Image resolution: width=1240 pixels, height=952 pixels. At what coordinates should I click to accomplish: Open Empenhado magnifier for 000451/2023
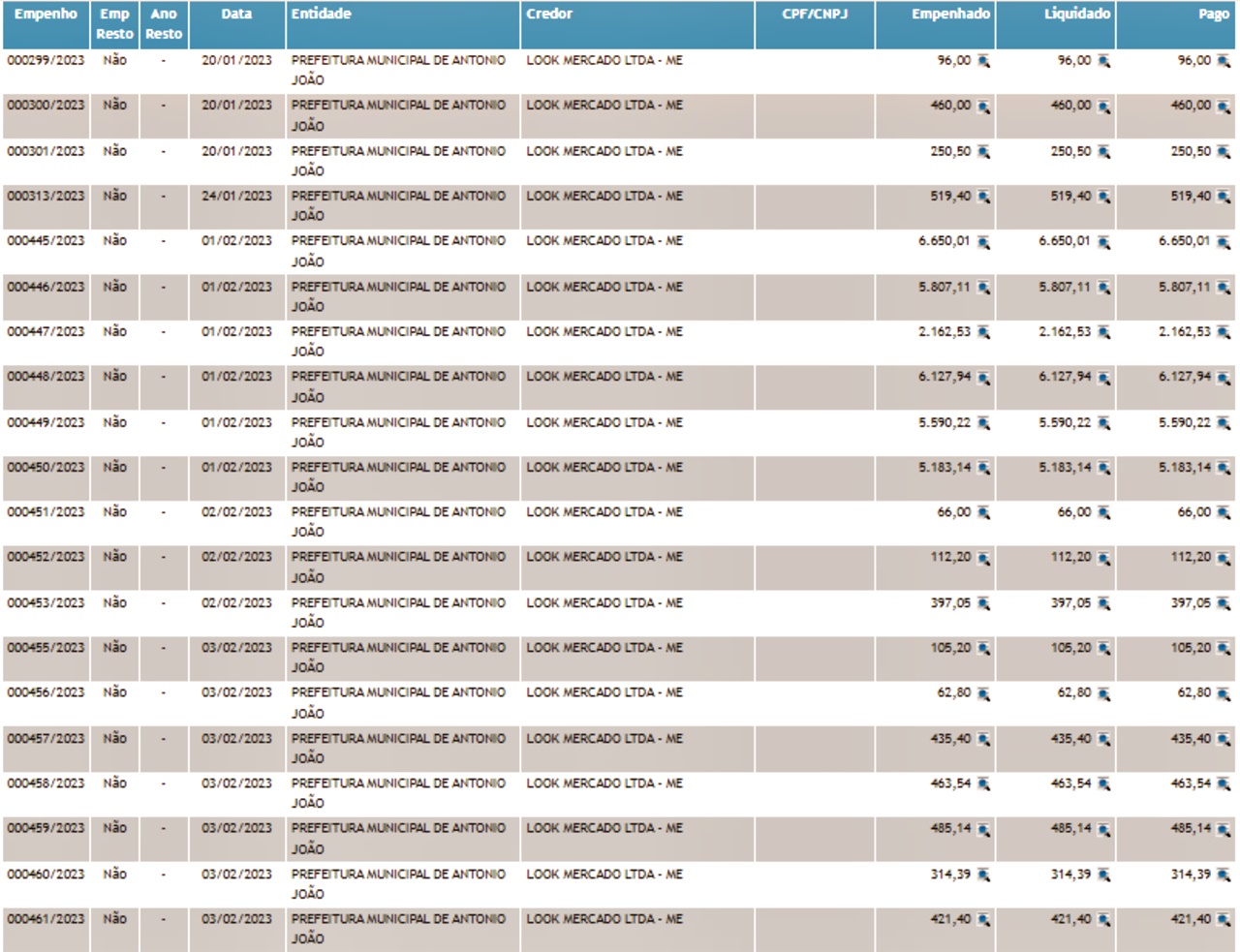click(x=983, y=513)
